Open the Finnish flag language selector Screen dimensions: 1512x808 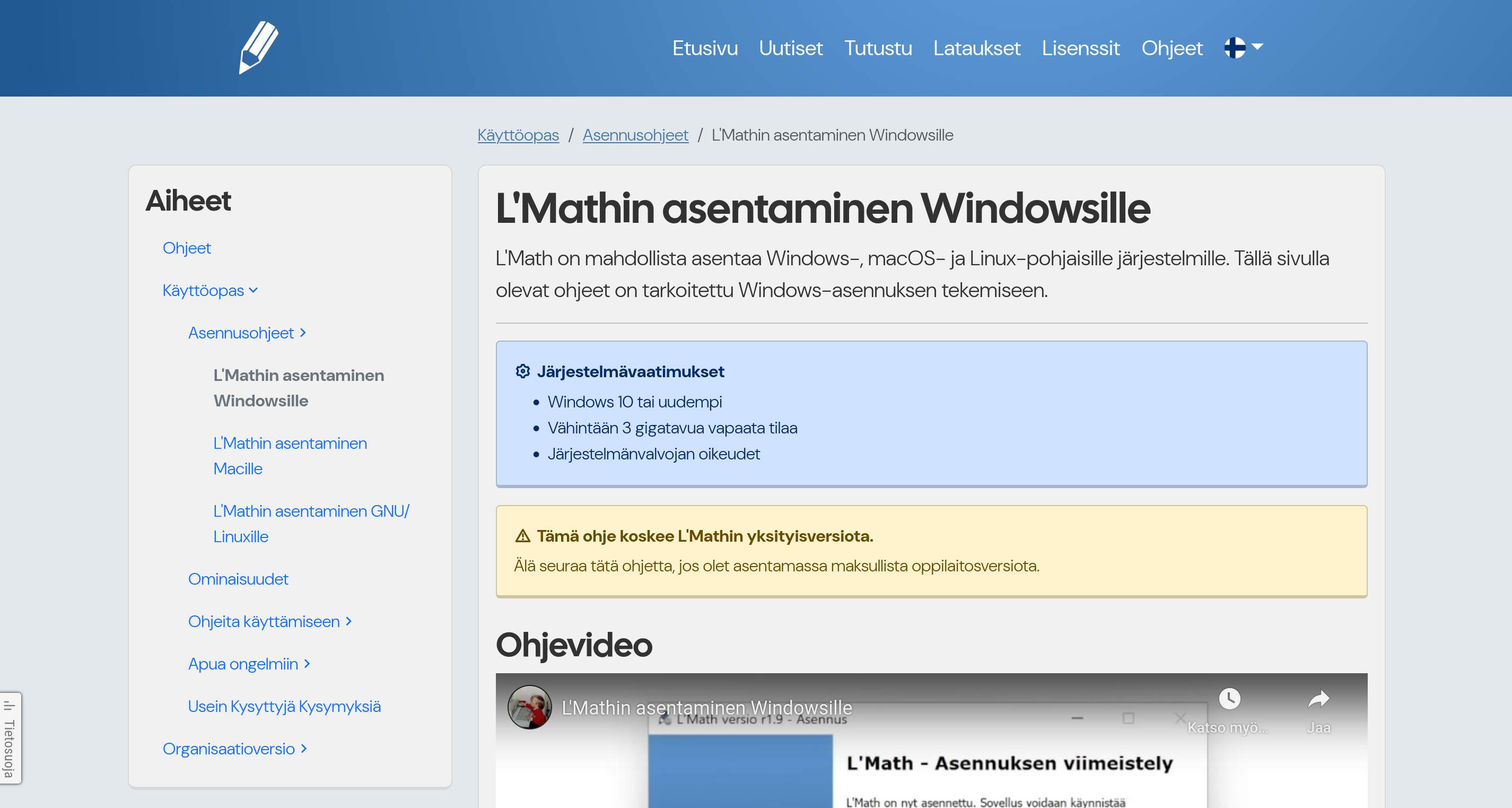pyautogui.click(x=1243, y=48)
